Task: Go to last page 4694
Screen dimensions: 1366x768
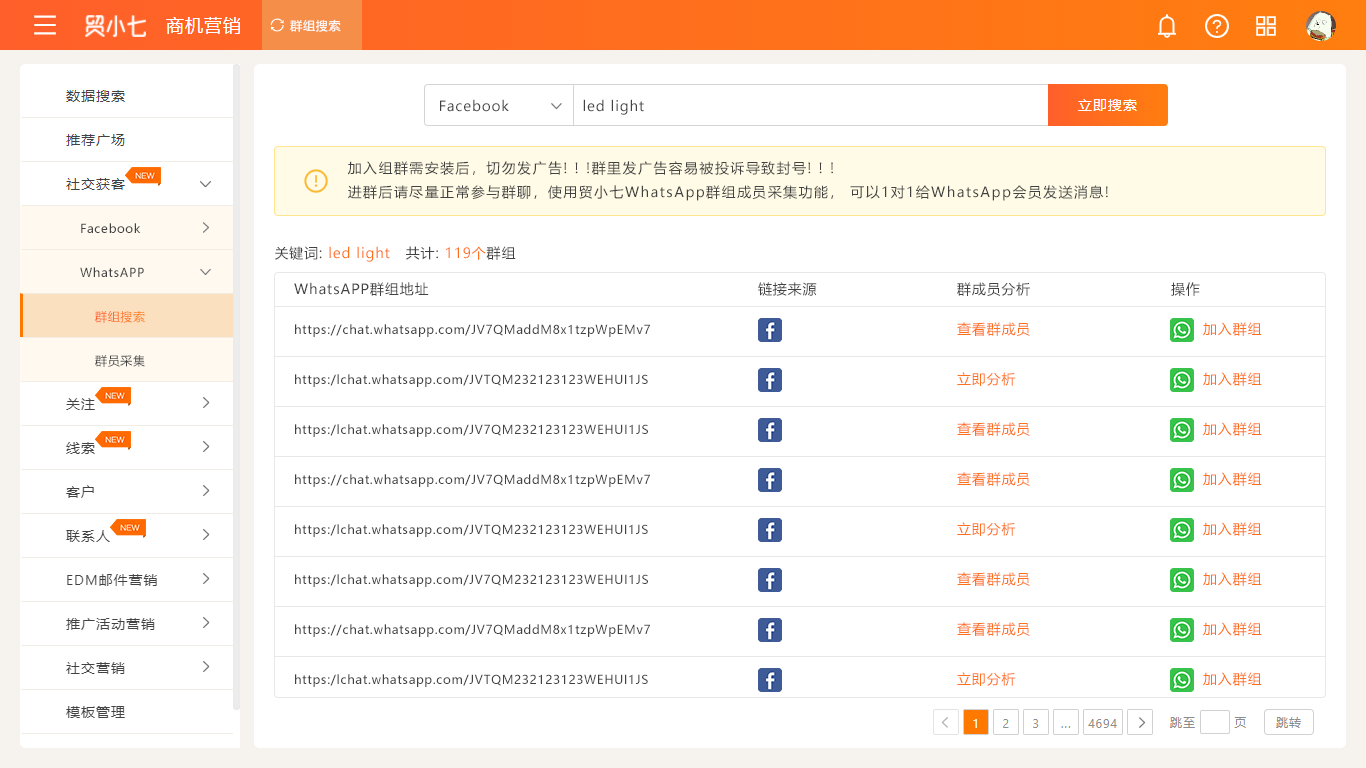Action: [1103, 722]
